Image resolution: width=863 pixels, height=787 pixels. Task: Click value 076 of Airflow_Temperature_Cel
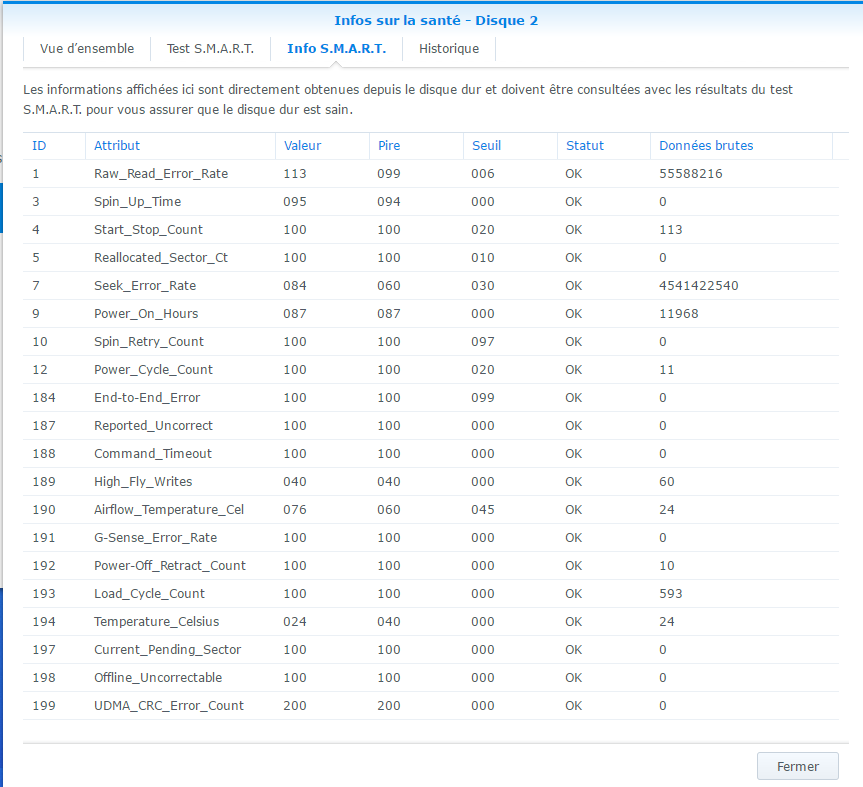tap(295, 510)
